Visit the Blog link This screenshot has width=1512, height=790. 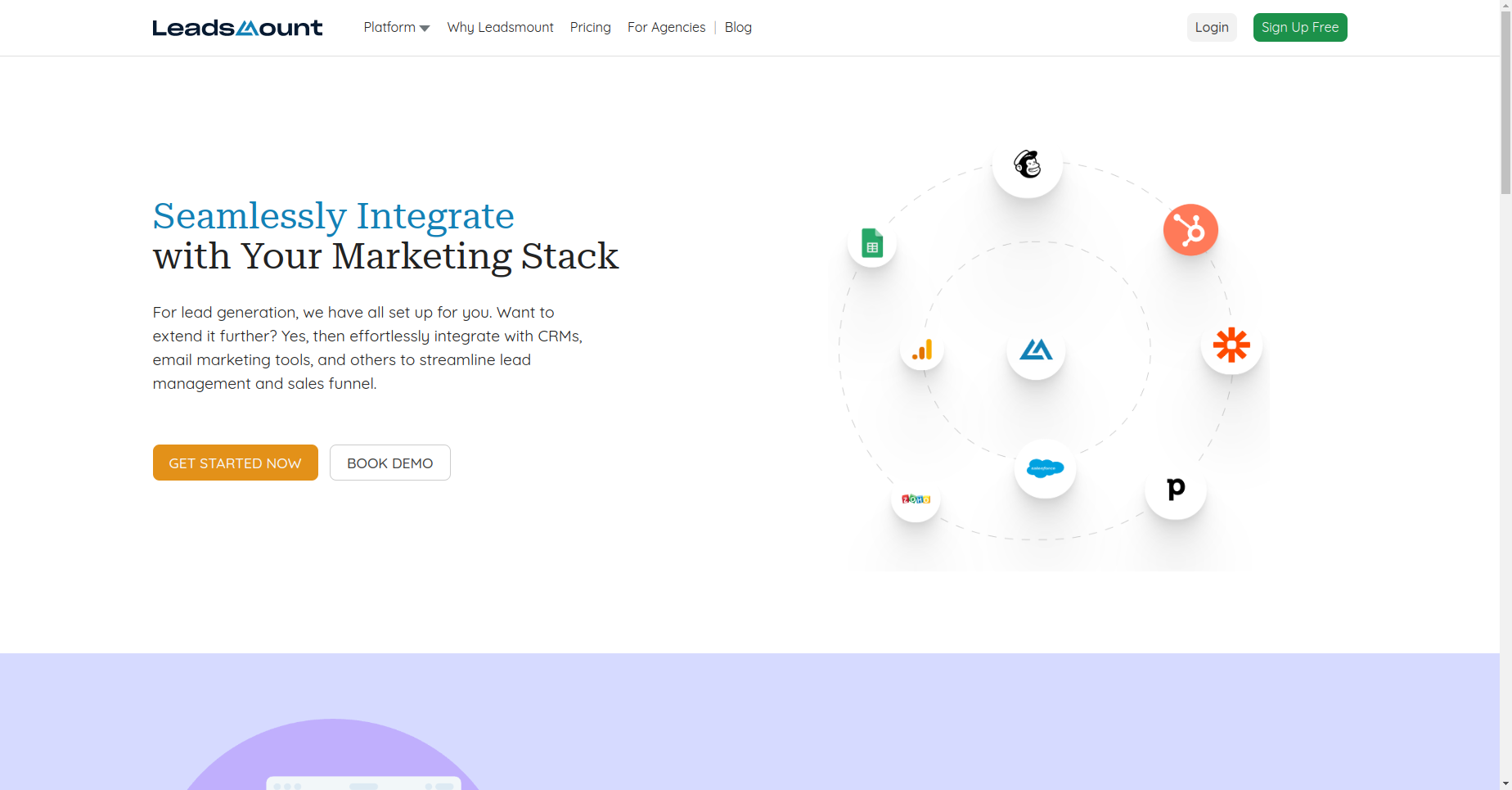tap(738, 28)
